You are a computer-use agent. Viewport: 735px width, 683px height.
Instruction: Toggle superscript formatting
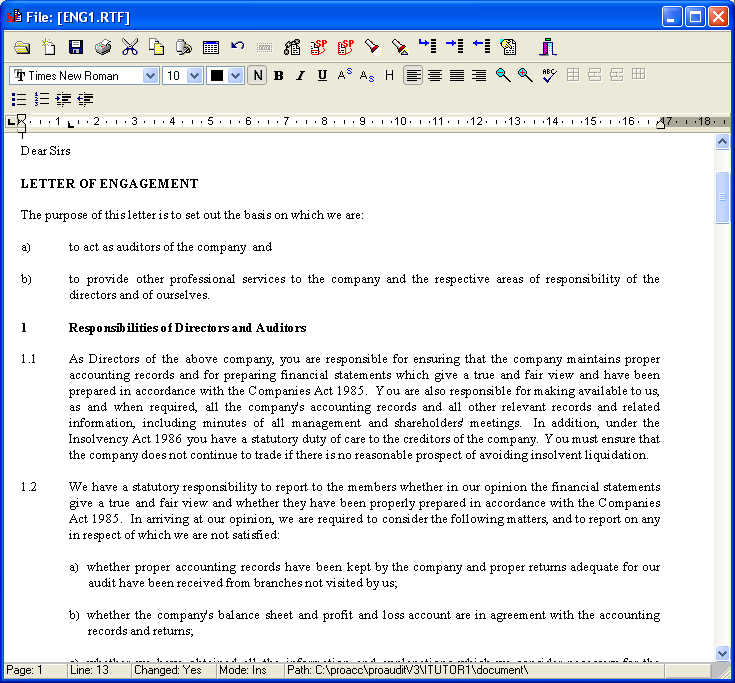click(345, 75)
